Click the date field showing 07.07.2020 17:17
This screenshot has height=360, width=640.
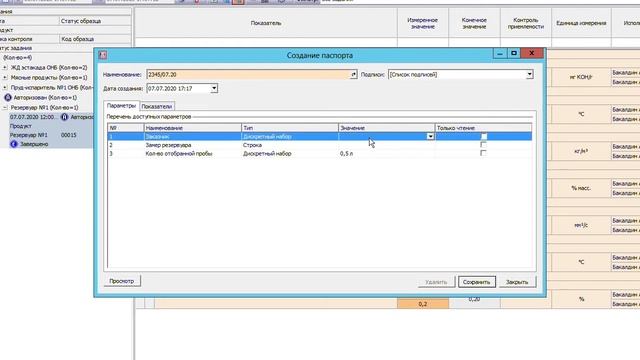coord(179,88)
